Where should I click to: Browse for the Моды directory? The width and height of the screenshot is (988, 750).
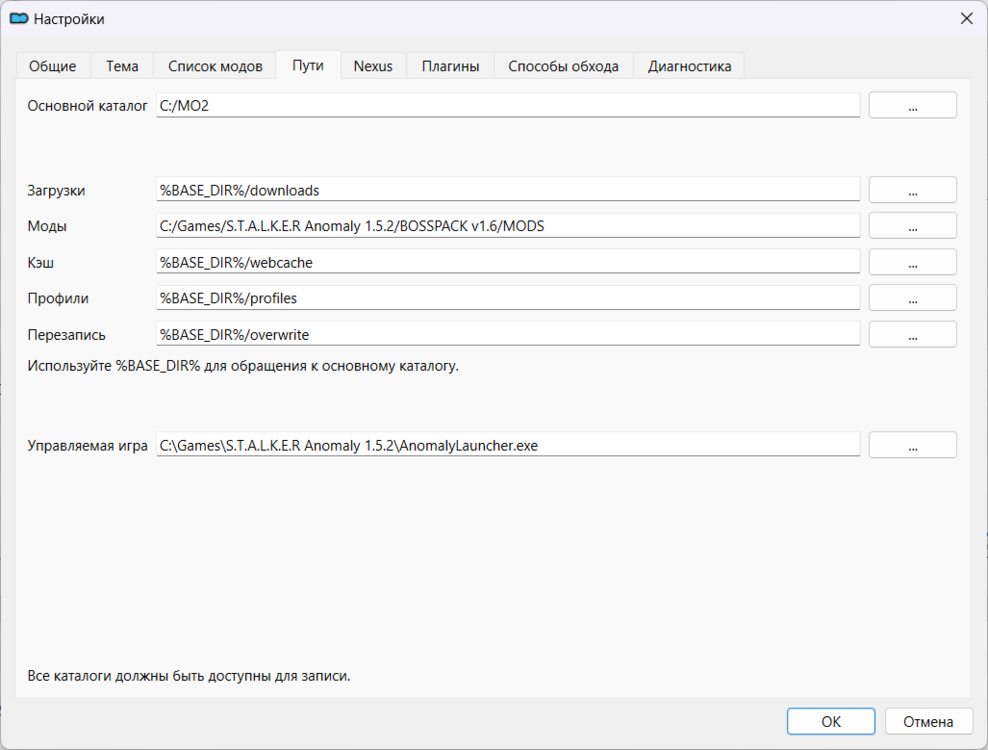click(912, 226)
